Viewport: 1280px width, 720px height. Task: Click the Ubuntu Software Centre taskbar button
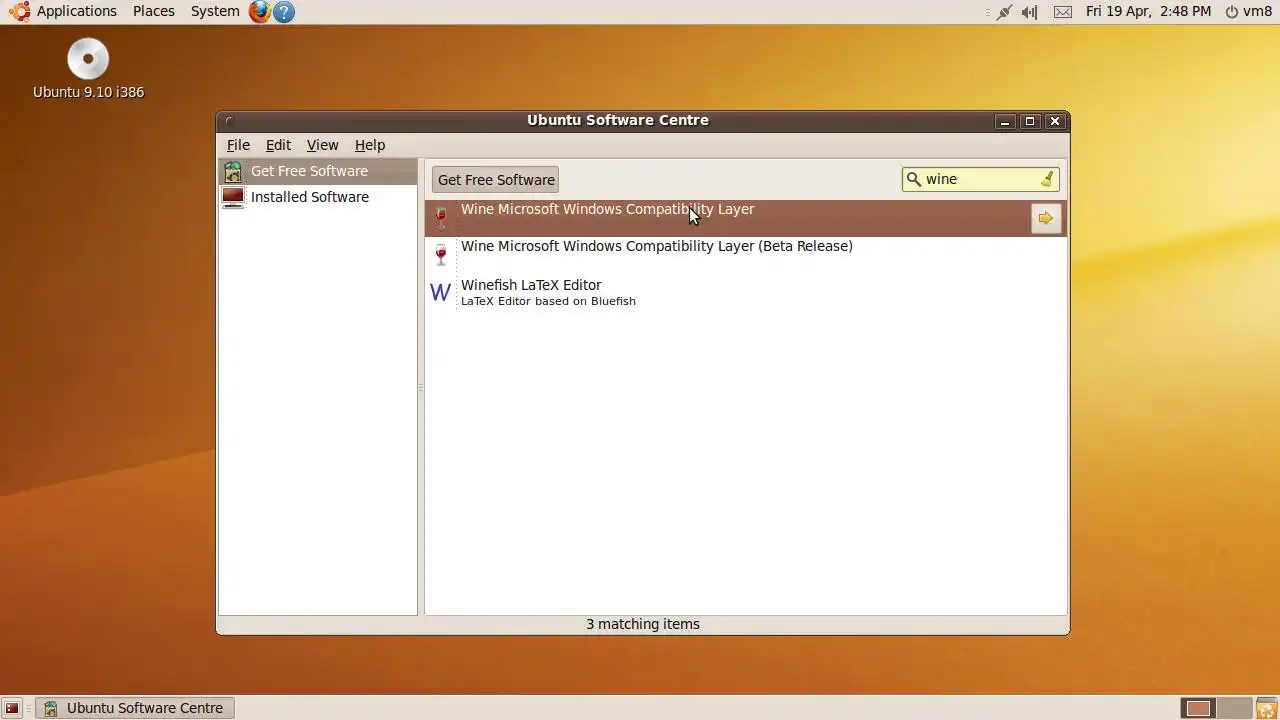[135, 708]
